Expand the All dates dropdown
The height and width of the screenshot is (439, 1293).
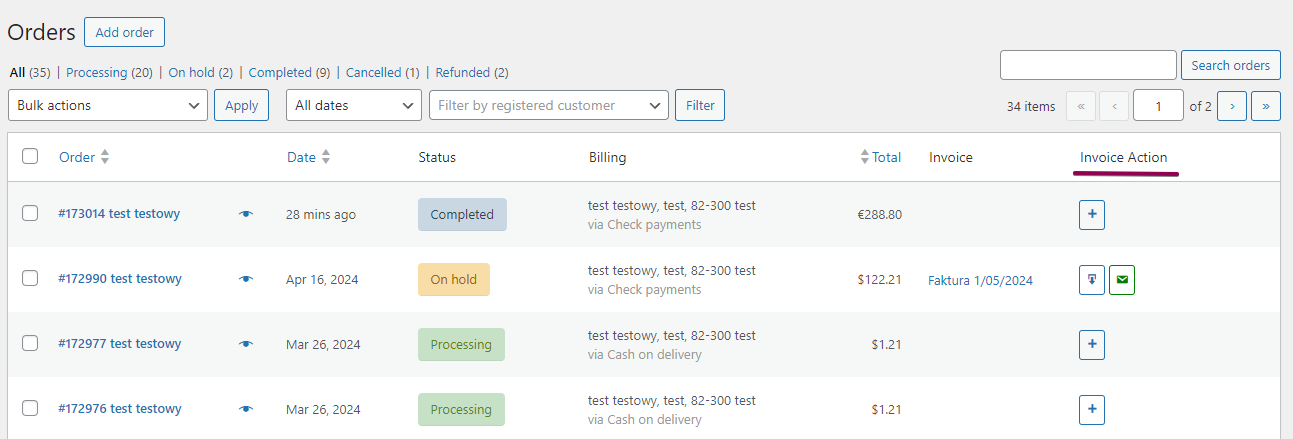354,105
